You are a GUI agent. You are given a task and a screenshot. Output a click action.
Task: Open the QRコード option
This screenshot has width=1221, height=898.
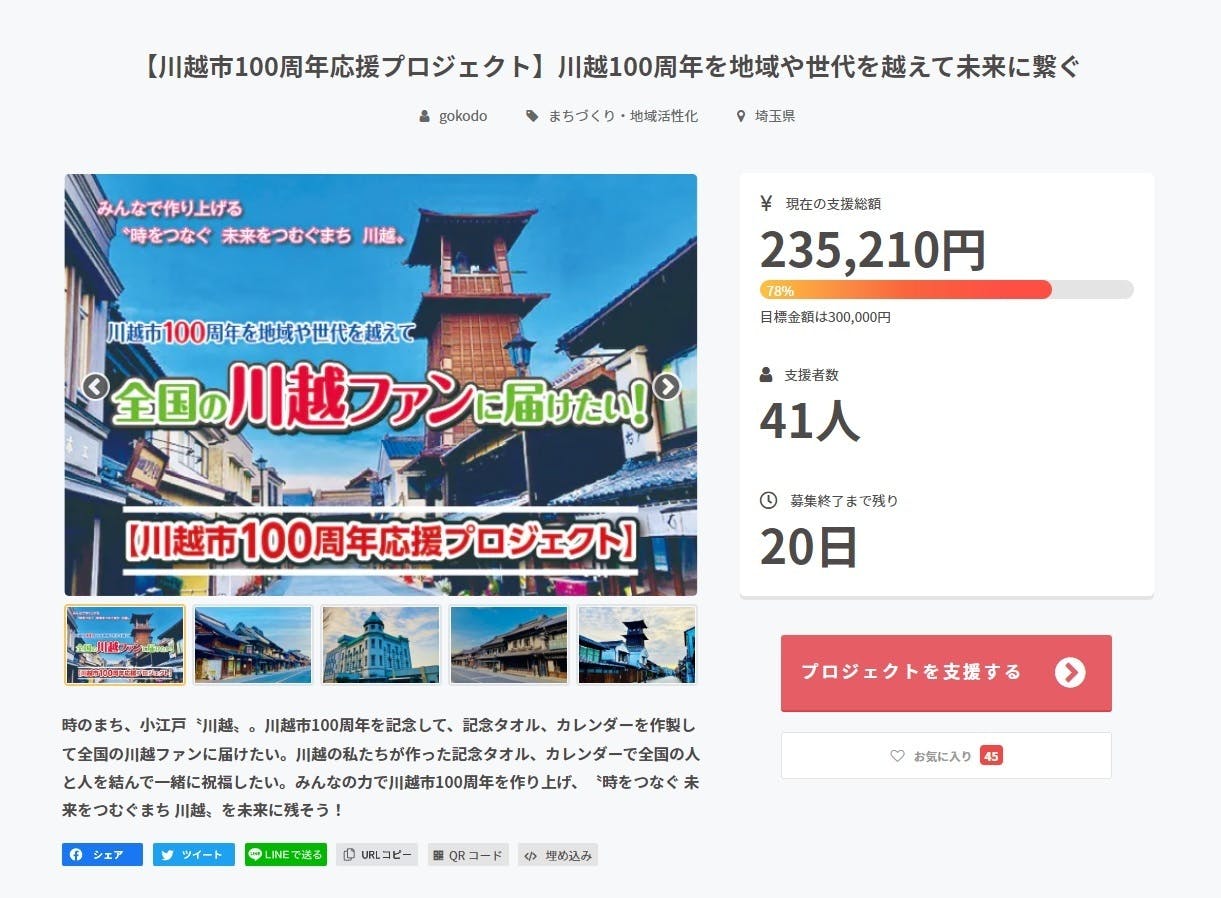(x=468, y=855)
